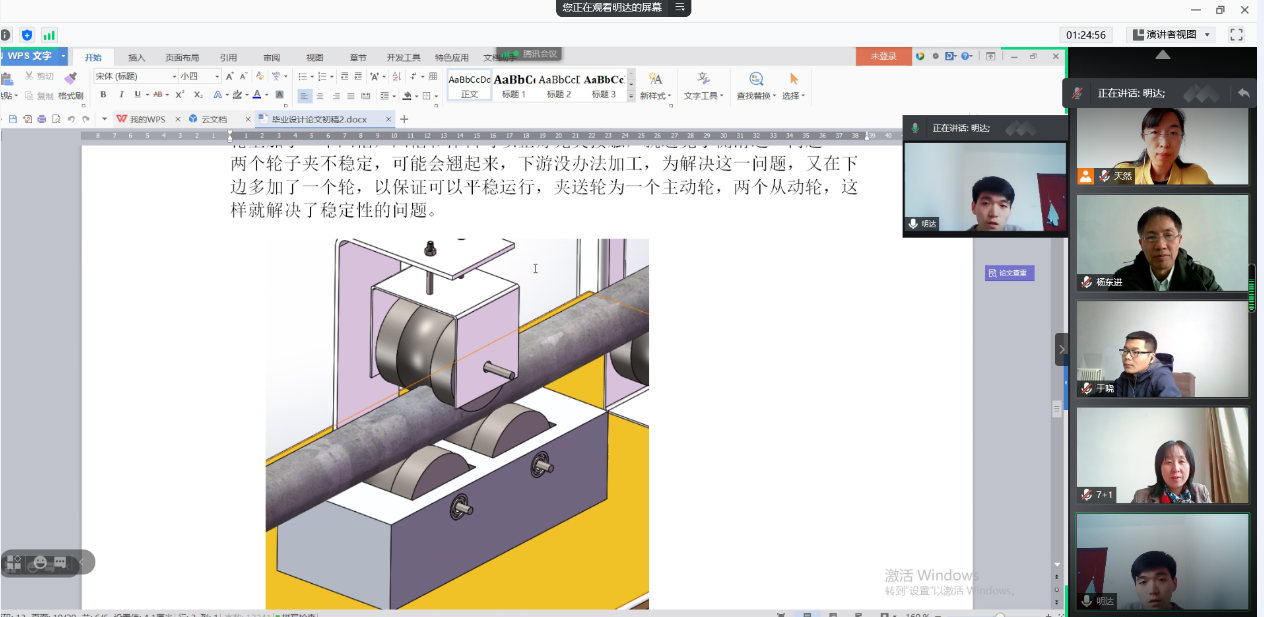Viewport: 1264px width, 617px height.
Task: Toggle italic formatting in WPS ribbon
Action: pyautogui.click(x=121, y=95)
